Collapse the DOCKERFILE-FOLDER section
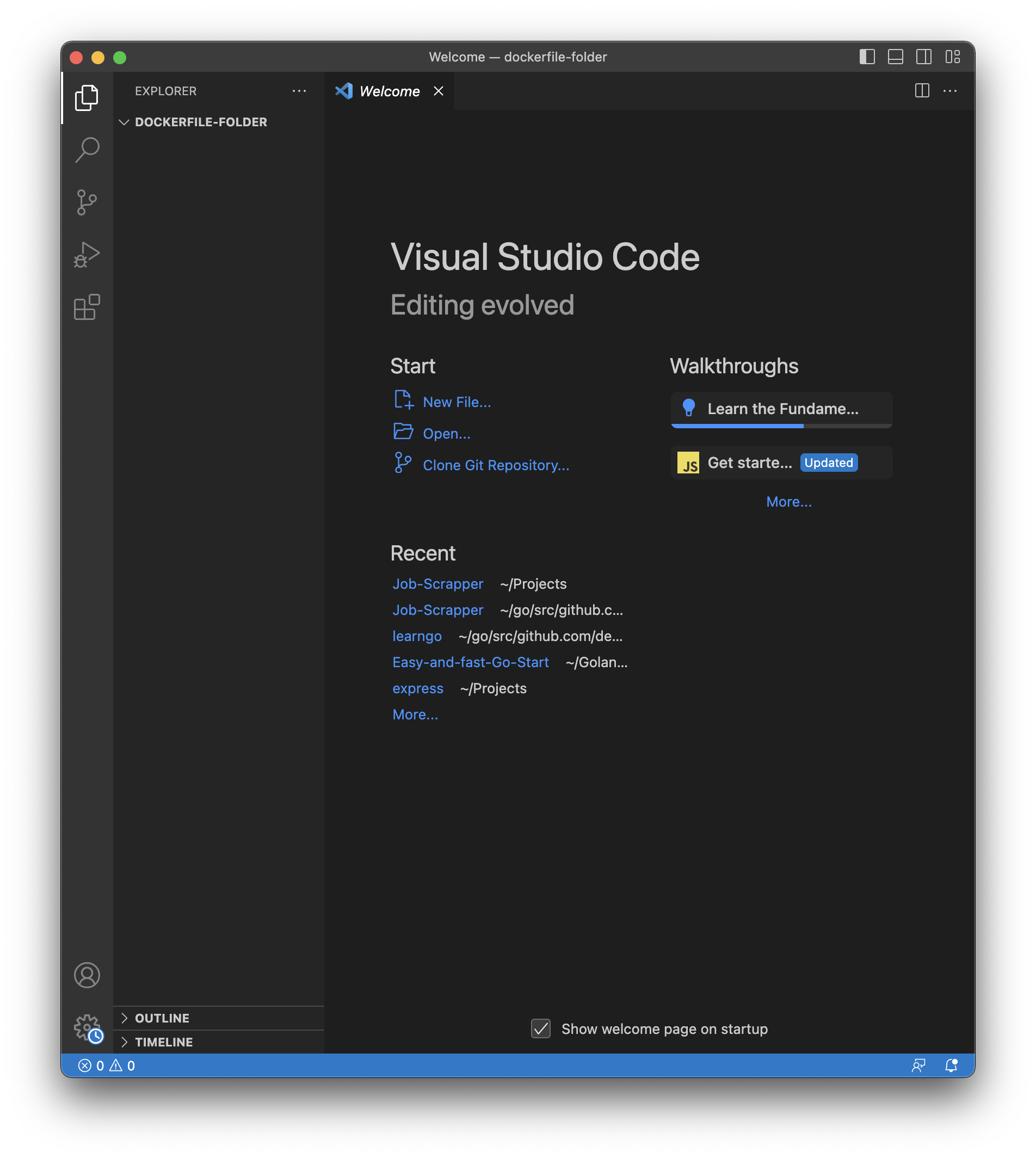Screen dimensions: 1036x1158 tap(219, 122)
